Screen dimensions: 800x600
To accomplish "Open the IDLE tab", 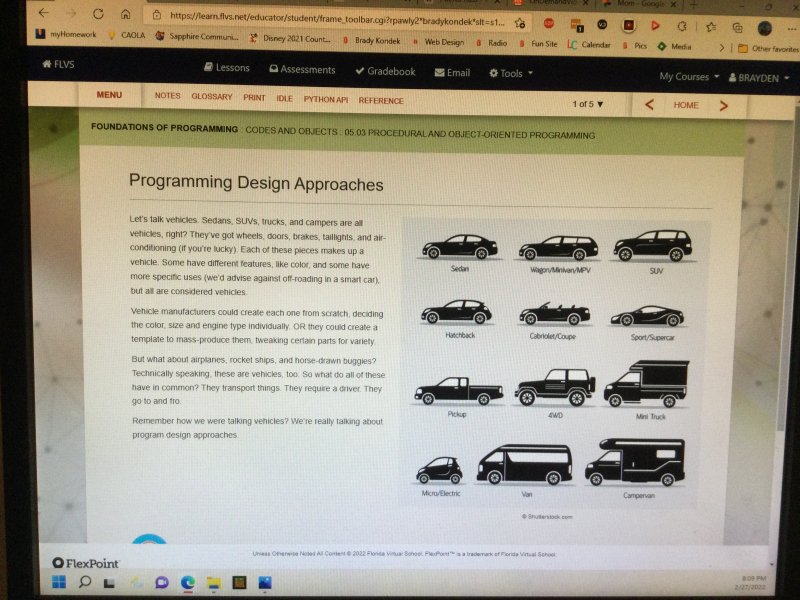I will click(x=285, y=98).
